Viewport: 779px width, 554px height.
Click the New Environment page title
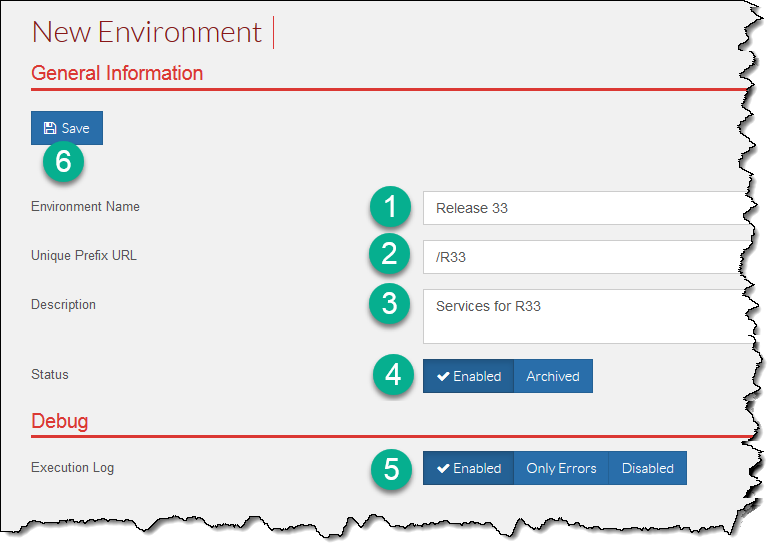[147, 32]
